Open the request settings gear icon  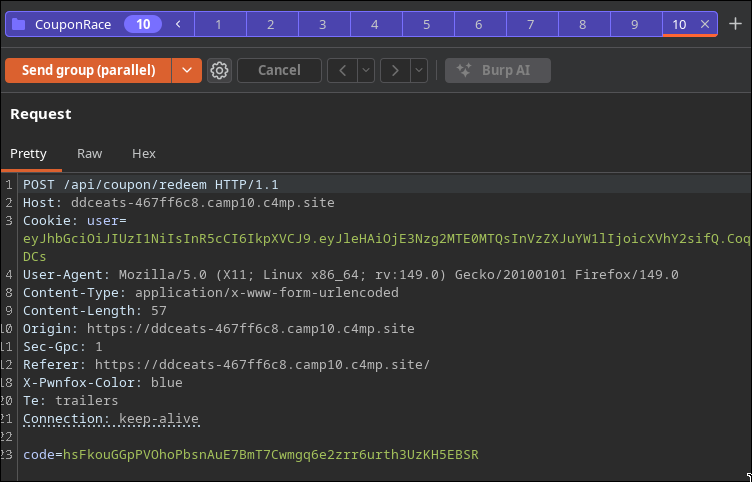[x=219, y=71]
